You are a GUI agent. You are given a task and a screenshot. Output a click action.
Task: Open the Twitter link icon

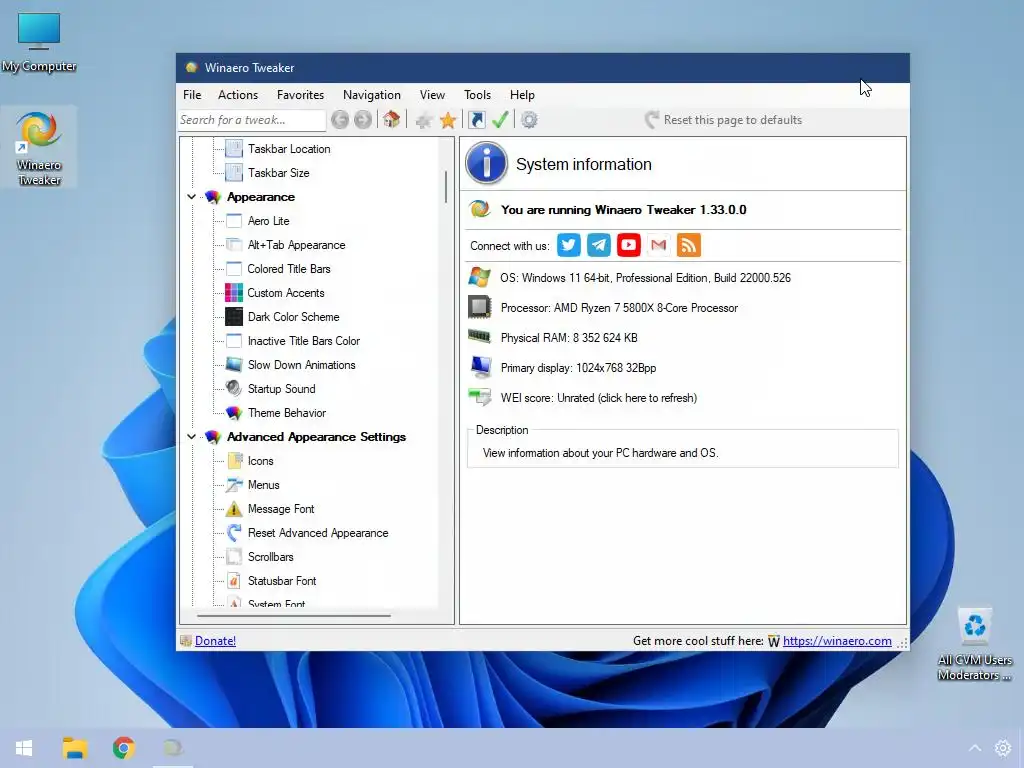[x=569, y=246]
